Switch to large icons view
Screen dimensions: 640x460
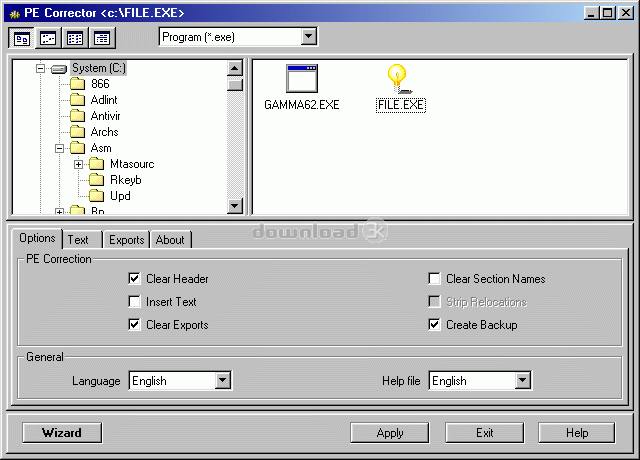22,38
